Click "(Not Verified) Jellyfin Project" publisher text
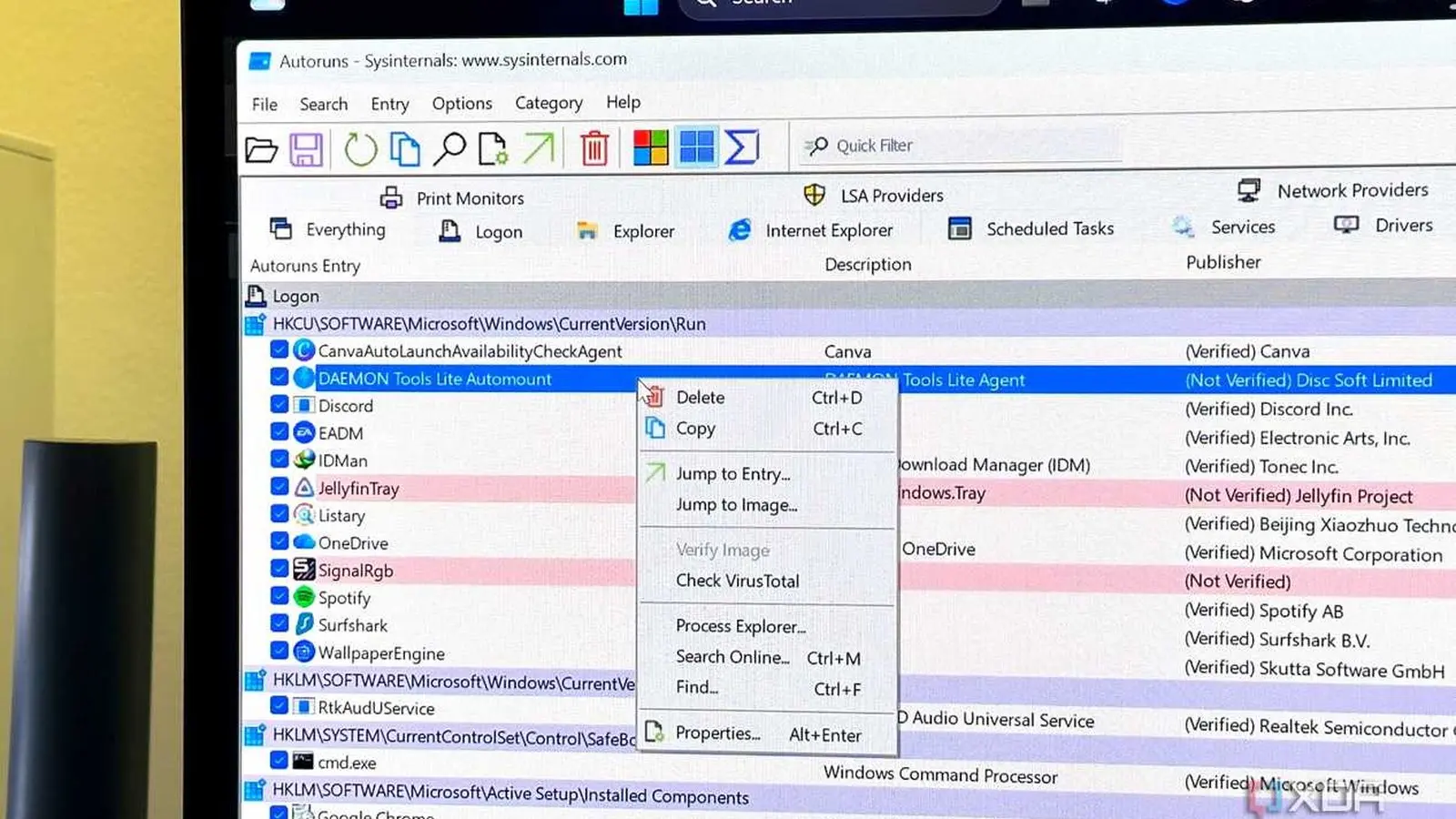Viewport: 1456px width, 819px height. coord(1299,496)
